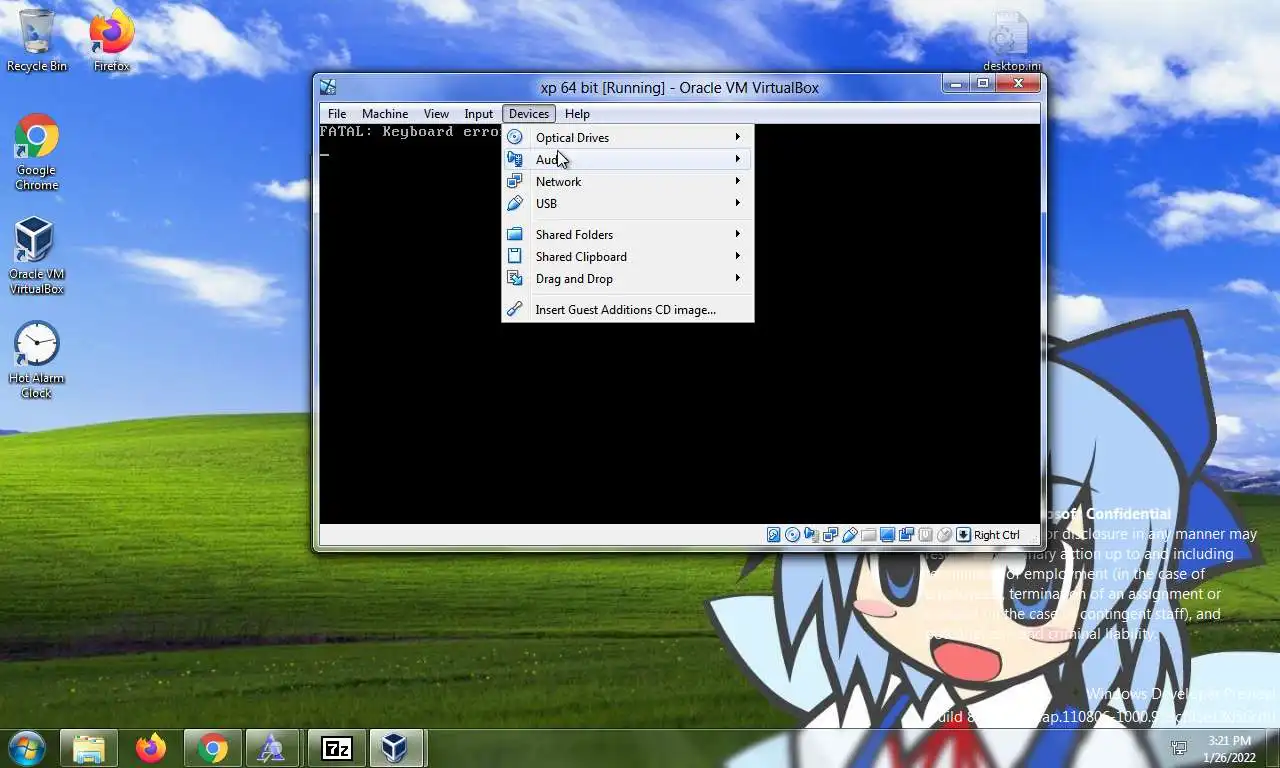The height and width of the screenshot is (768, 1280).
Task: Expand the Shared Folders submenu
Action: [x=627, y=234]
